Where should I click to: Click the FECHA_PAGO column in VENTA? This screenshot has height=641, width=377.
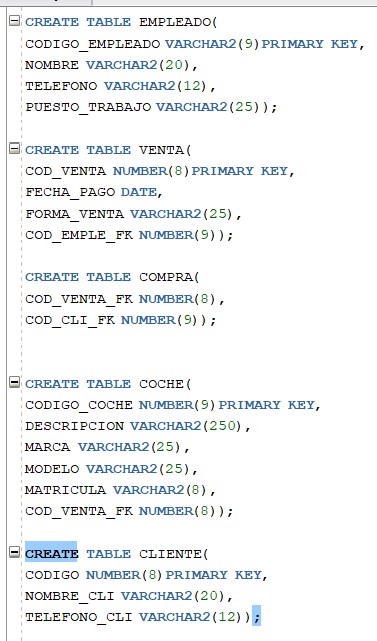[x=70, y=193]
